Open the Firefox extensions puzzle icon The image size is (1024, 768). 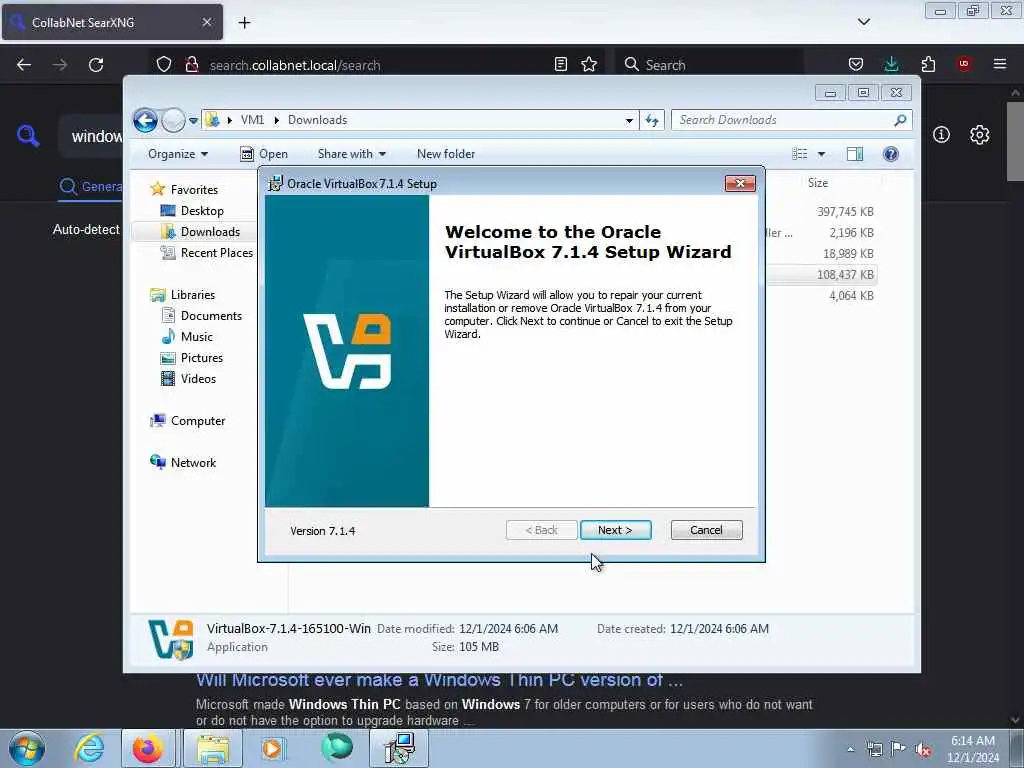click(x=928, y=64)
